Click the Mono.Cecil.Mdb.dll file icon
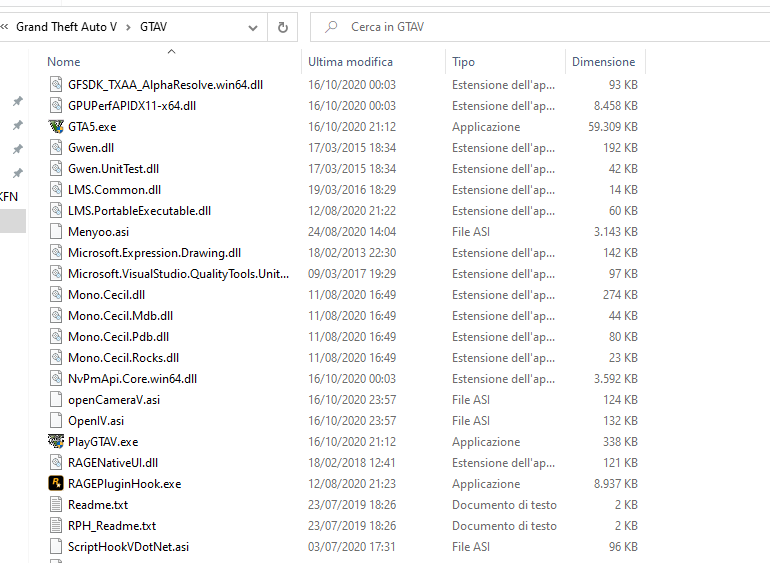Image resolution: width=770 pixels, height=563 pixels. click(56, 316)
